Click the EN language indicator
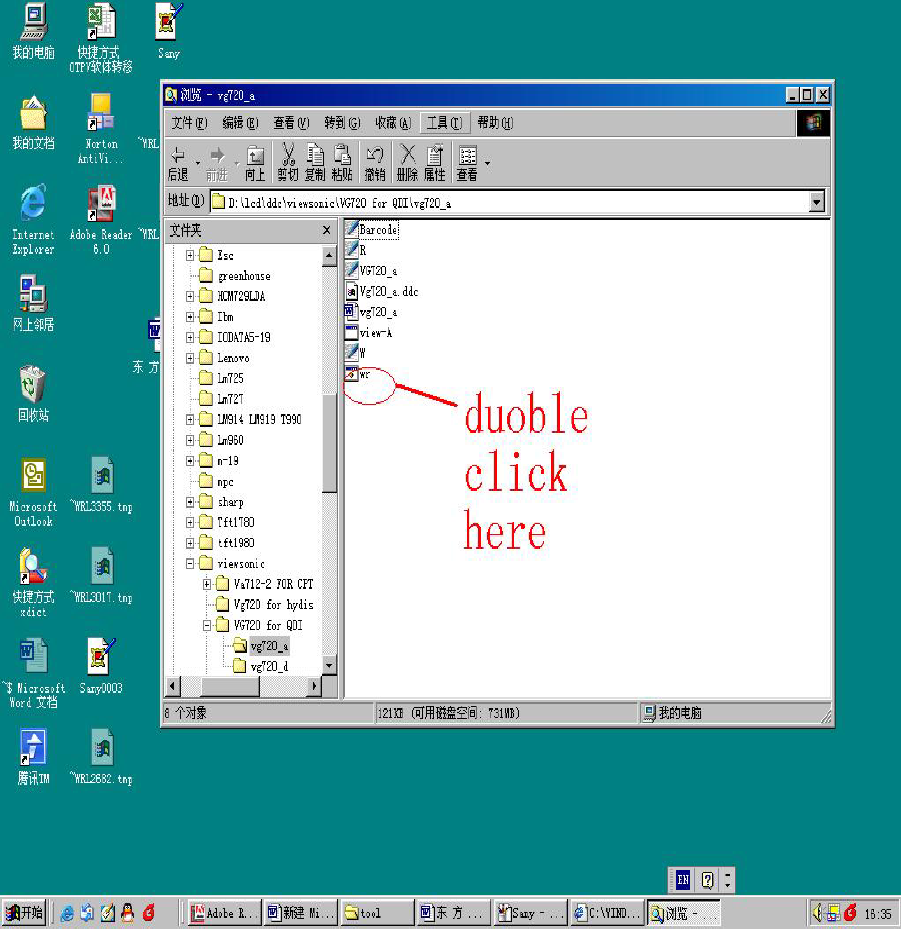 [x=682, y=880]
